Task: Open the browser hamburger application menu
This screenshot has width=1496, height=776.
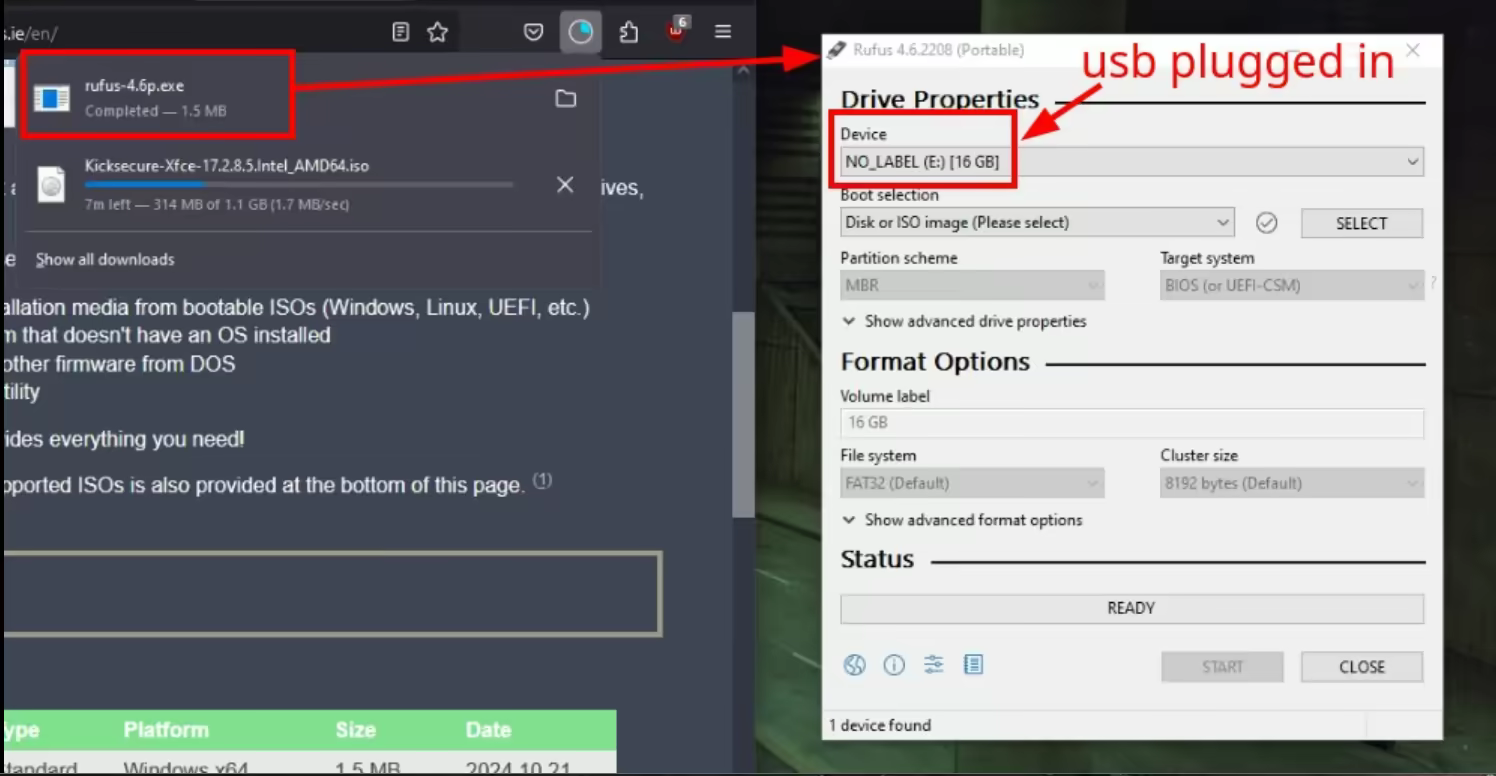Action: tap(723, 32)
